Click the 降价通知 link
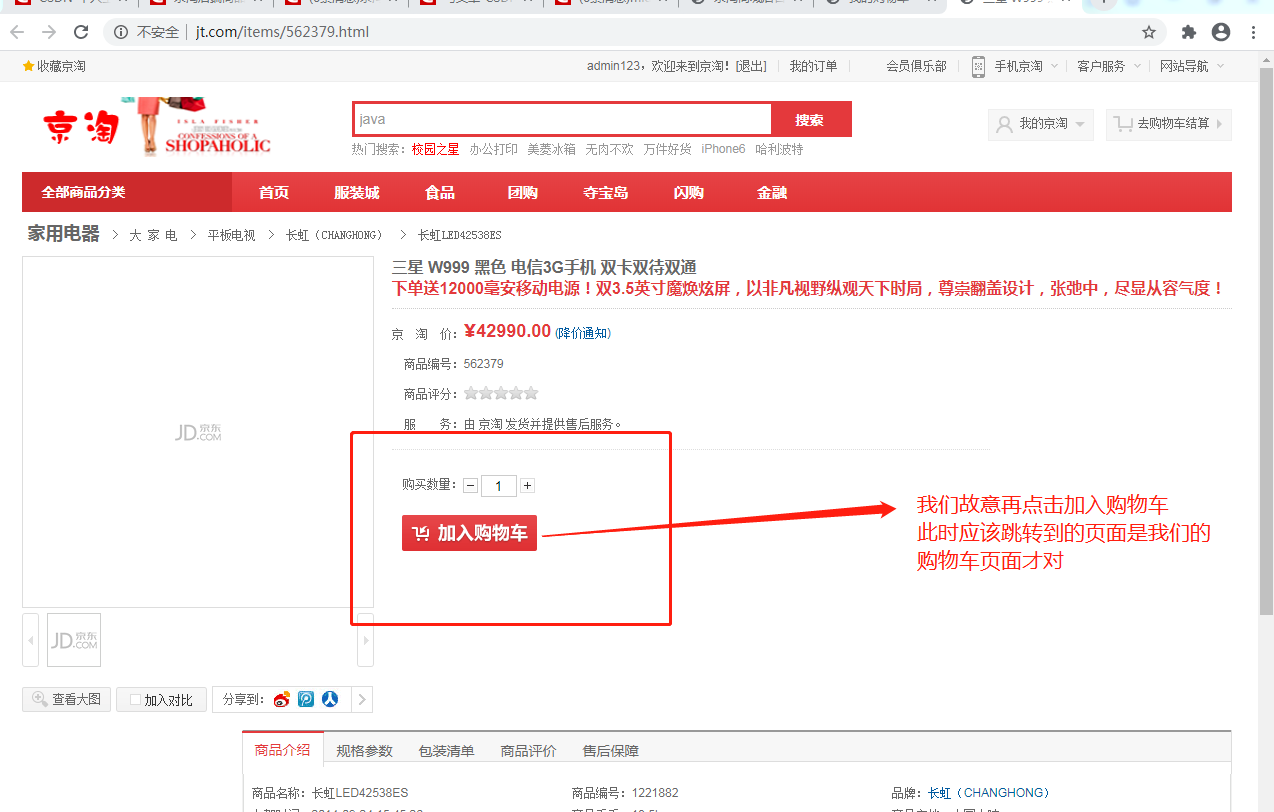This screenshot has height=812, width=1274. [x=583, y=333]
